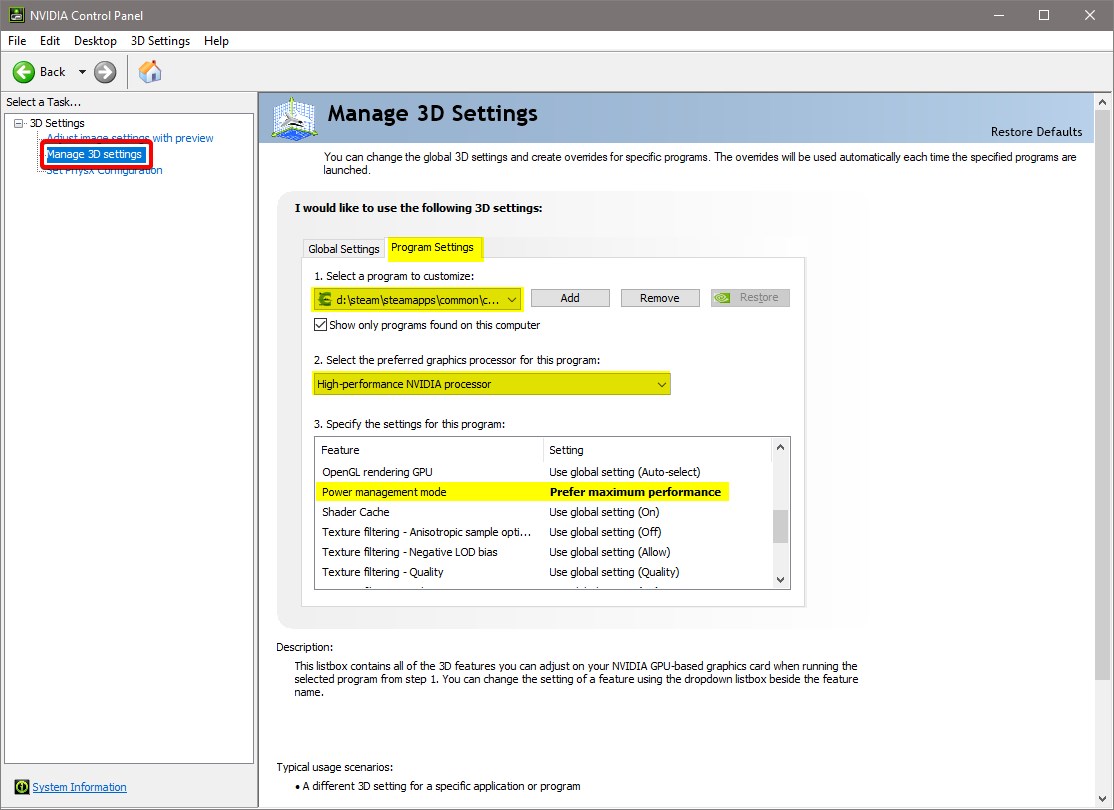
Task: Click Restore Defaults link
Action: point(1037,131)
